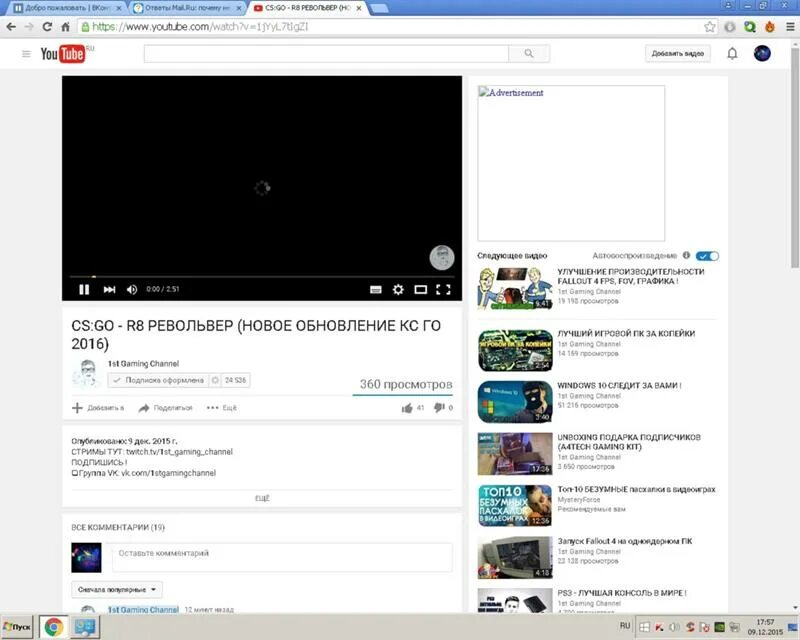Click the channel avatar under the title
Viewport: 800px width, 640px height.
tap(87, 374)
